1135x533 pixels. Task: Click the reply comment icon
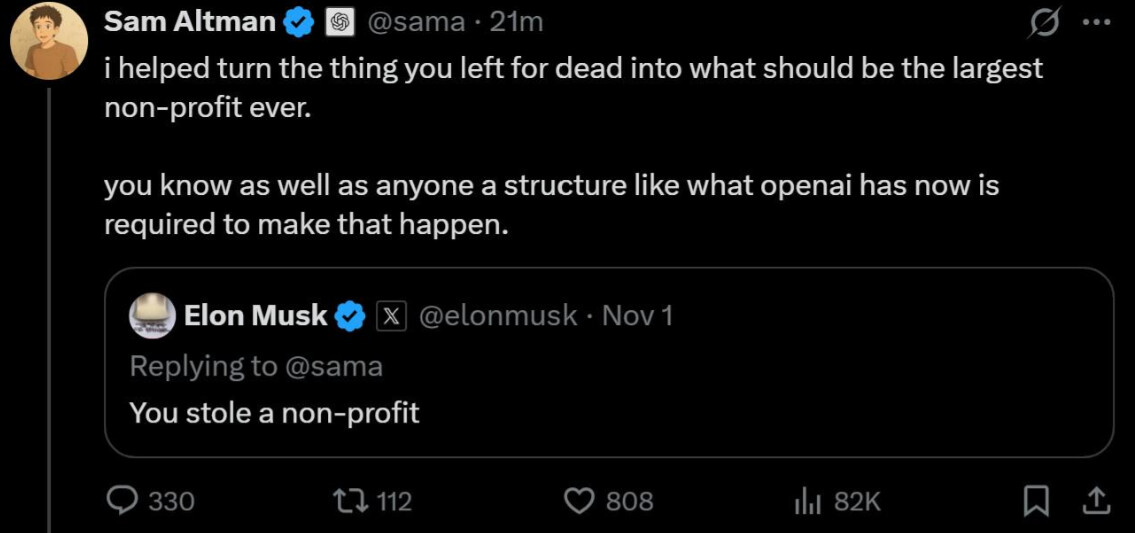pos(122,500)
